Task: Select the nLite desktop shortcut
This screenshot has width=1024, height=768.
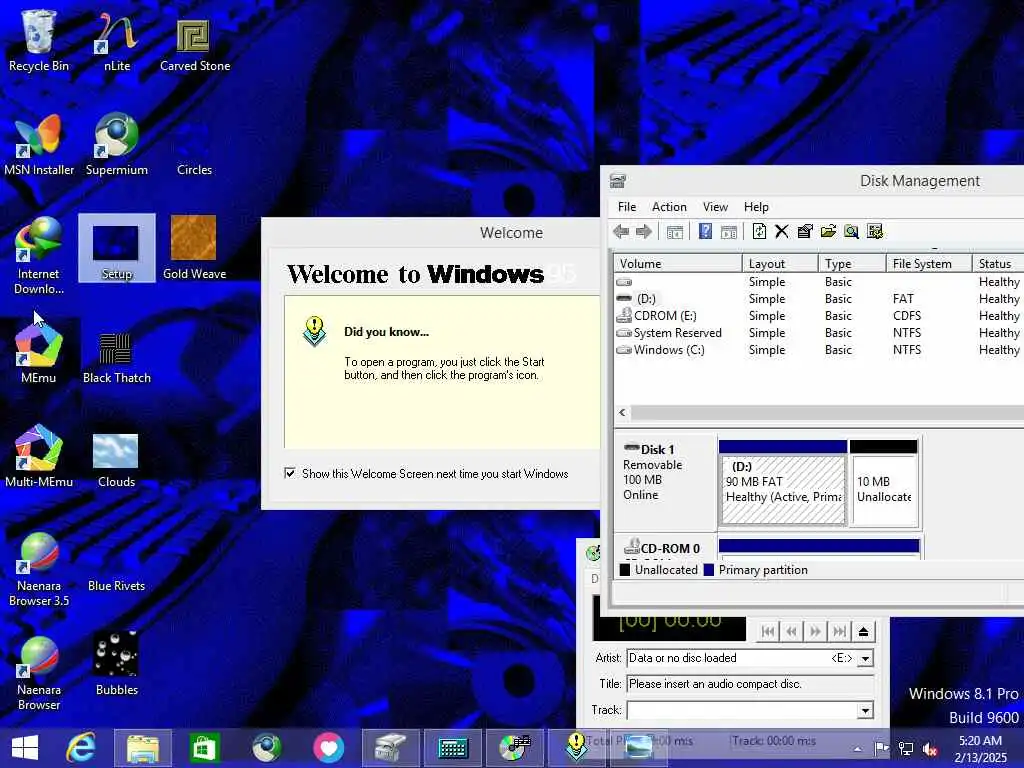Action: [116, 42]
